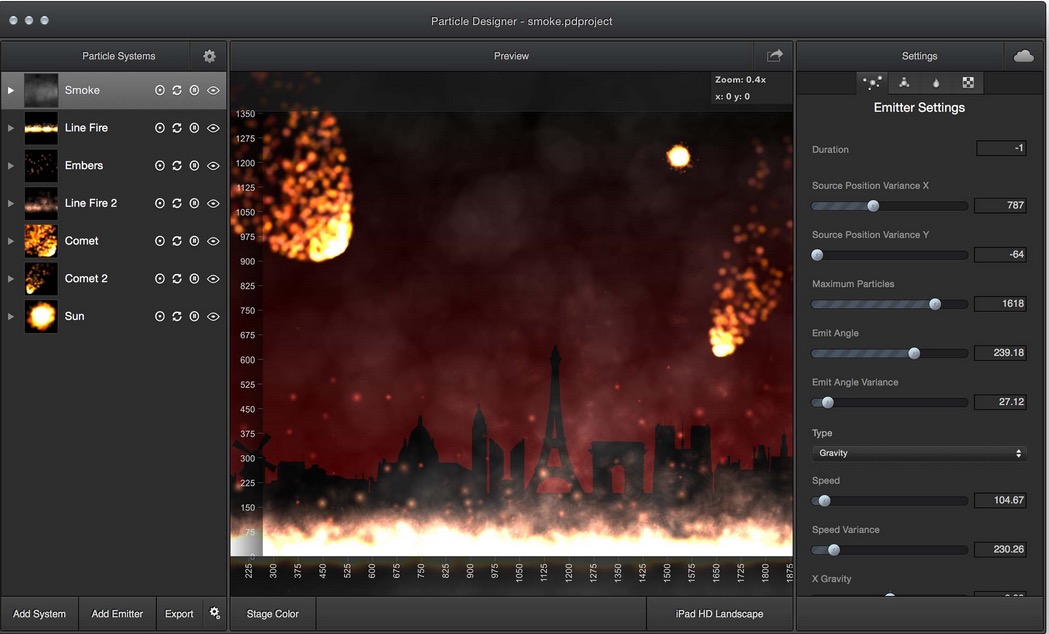The height and width of the screenshot is (634, 1049).
Task: Restart the Sun system
Action: click(177, 316)
